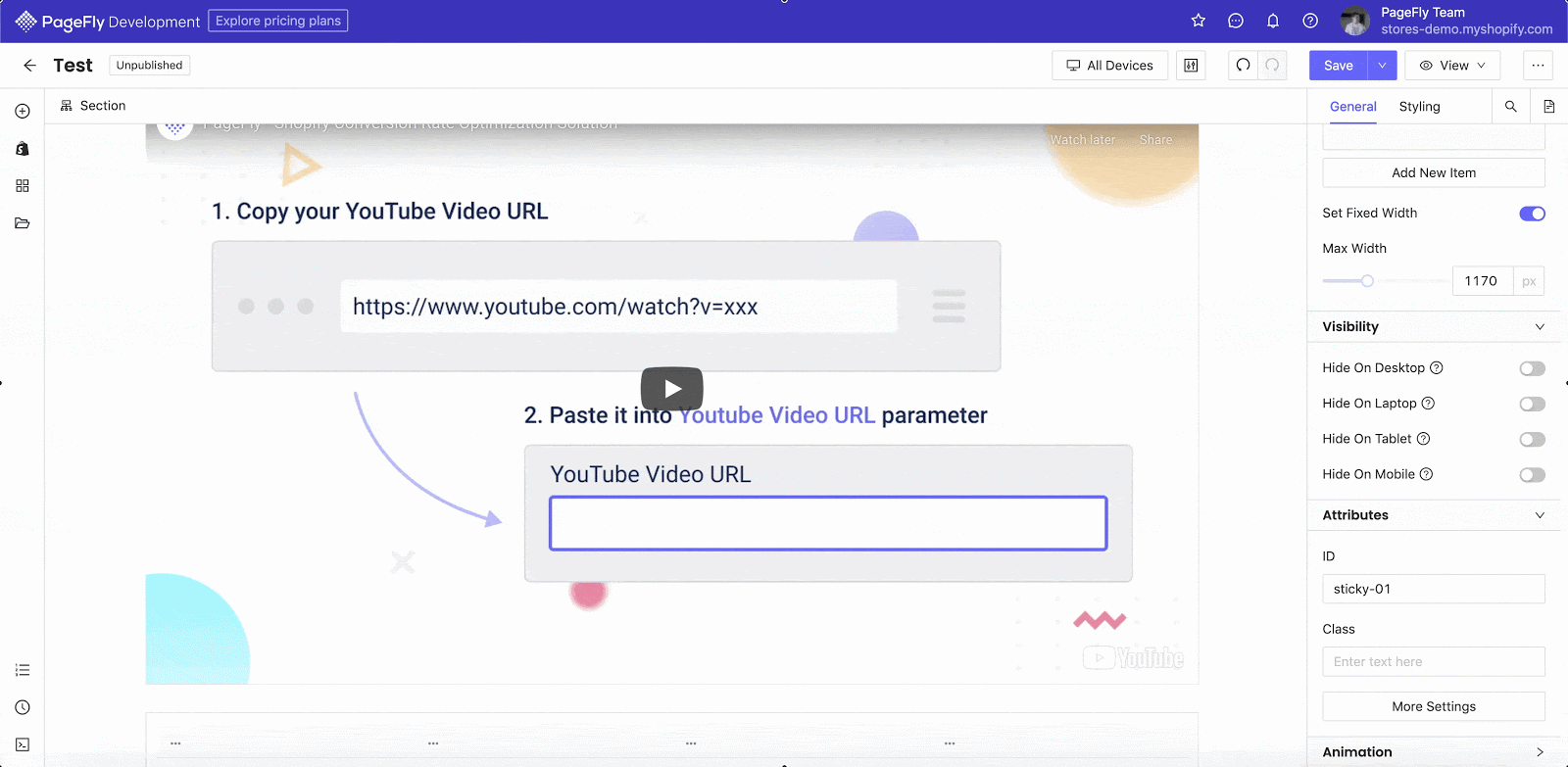1568x767 pixels.
Task: Open notifications bell icon
Action: tap(1273, 21)
